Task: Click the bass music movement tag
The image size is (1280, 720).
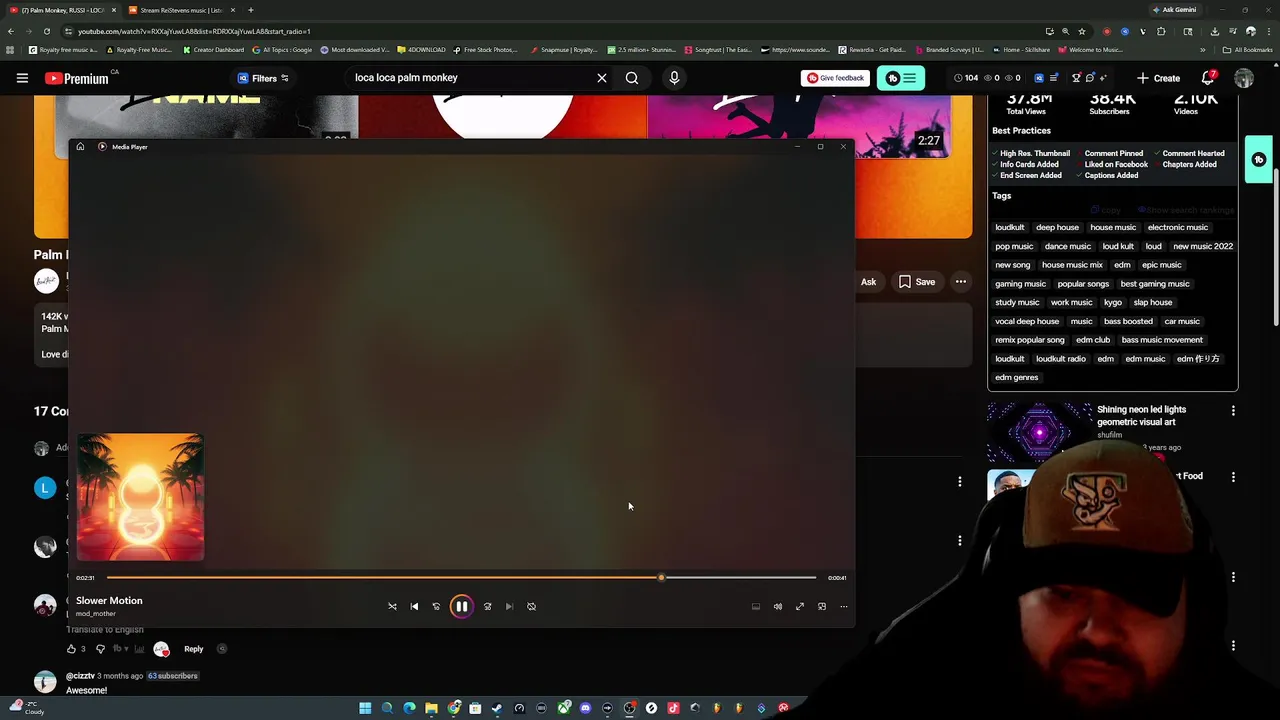Action: click(x=1162, y=340)
